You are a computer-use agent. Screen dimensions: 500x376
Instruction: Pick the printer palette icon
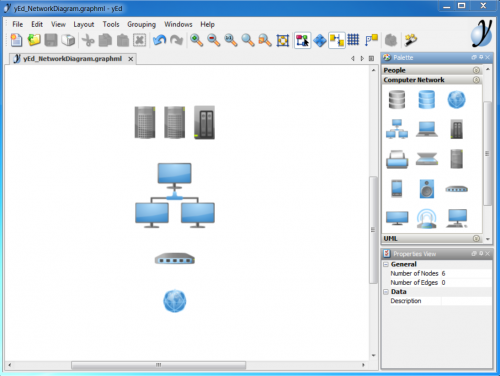coord(397,159)
